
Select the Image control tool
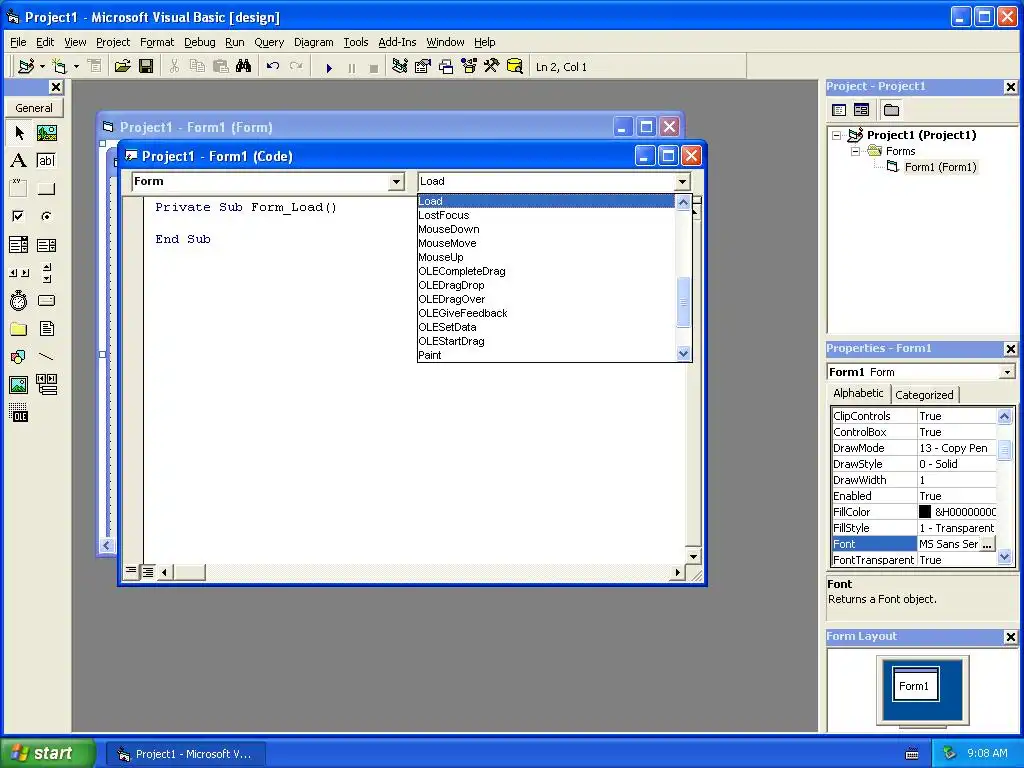point(19,385)
